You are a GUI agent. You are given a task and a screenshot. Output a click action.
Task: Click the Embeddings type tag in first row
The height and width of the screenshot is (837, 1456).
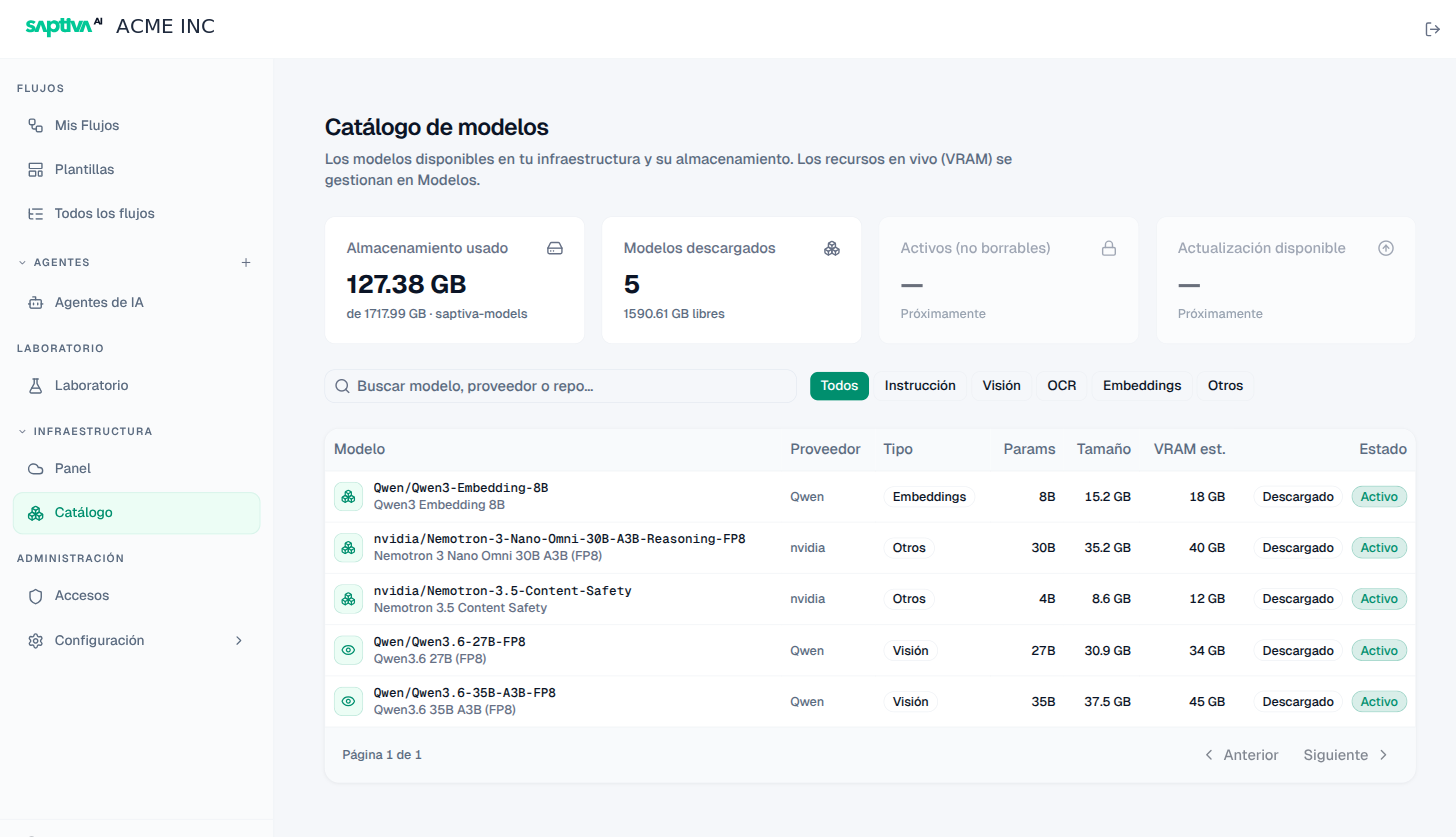[929, 496]
